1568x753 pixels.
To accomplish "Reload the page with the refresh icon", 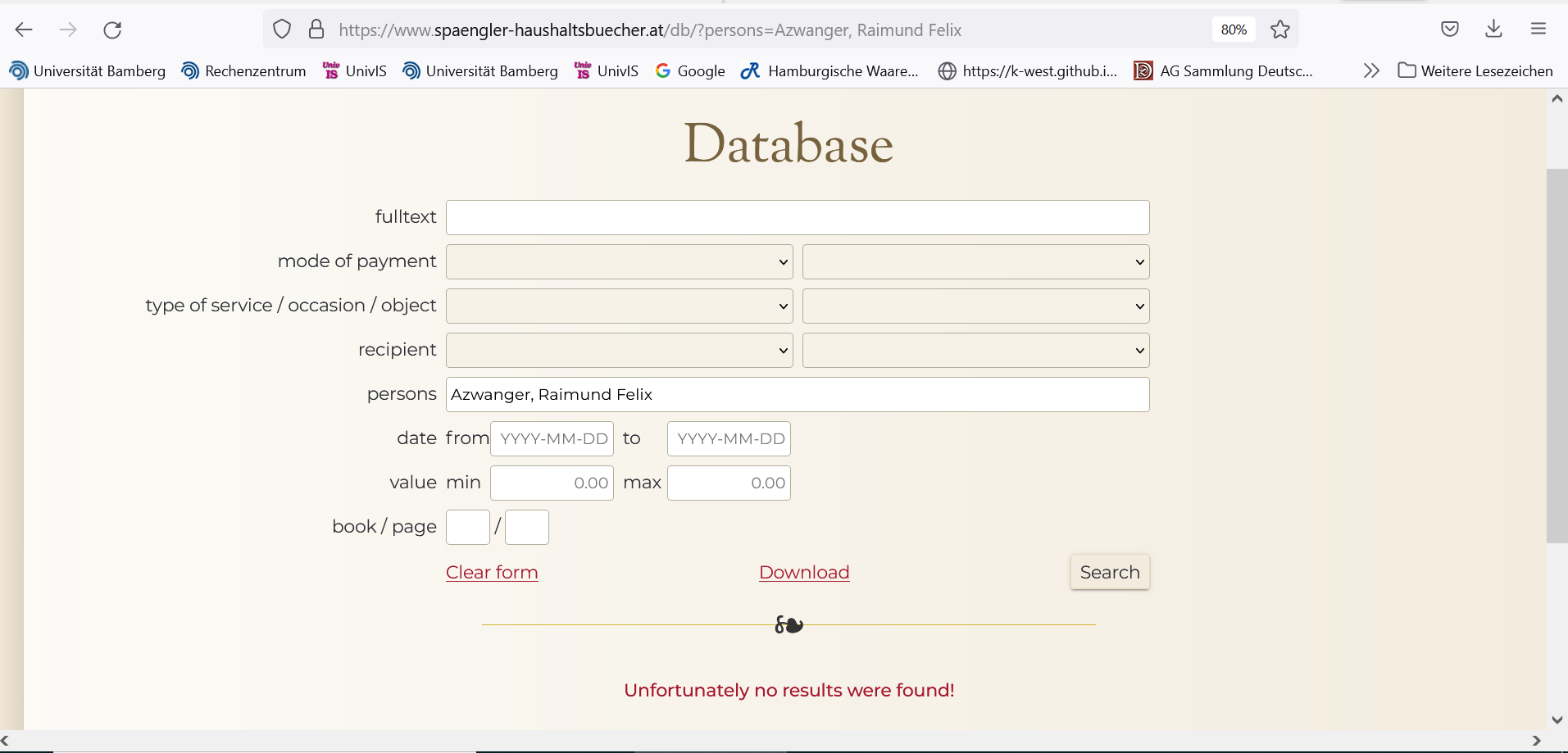I will click(112, 30).
